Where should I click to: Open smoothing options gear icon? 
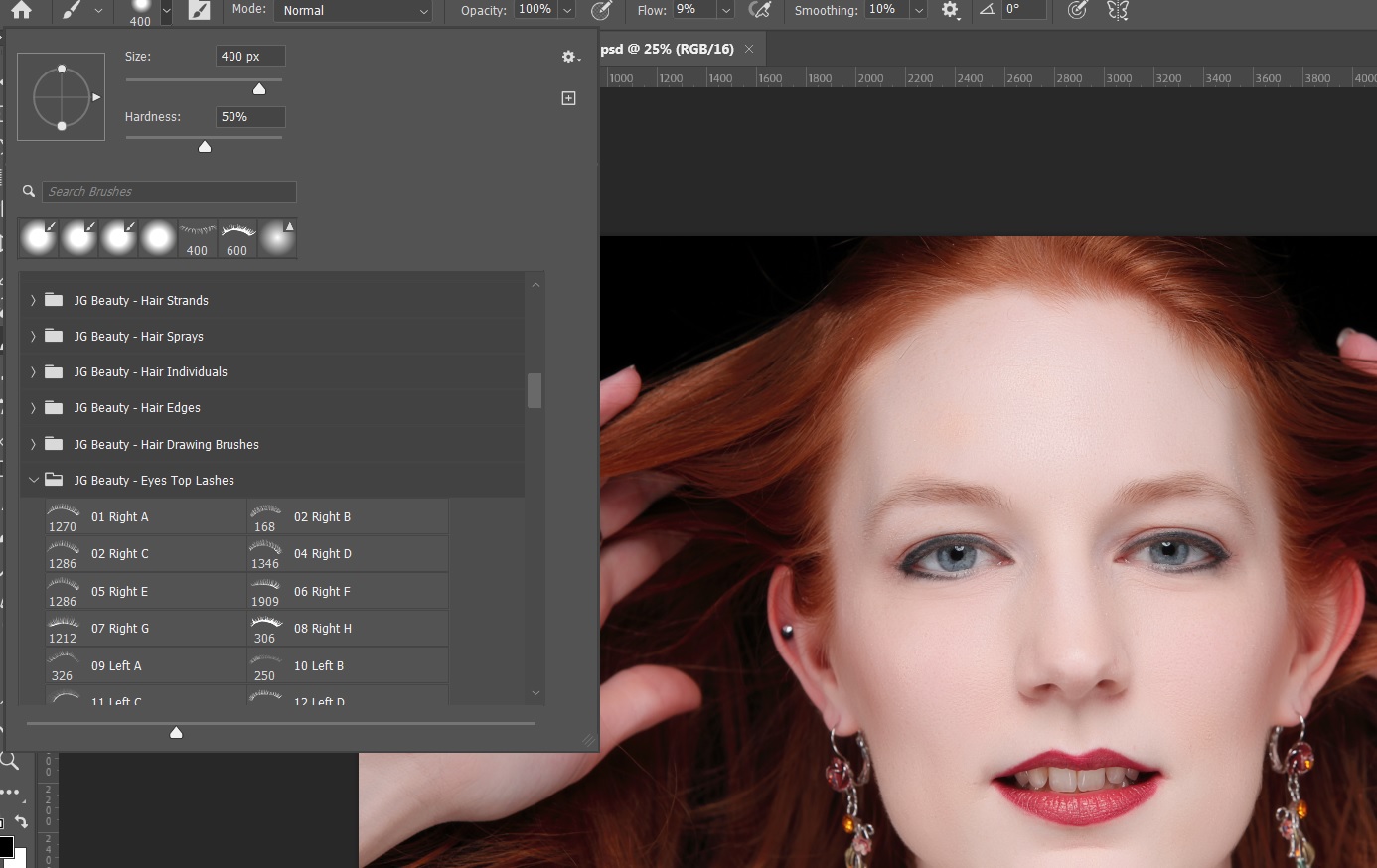(950, 10)
